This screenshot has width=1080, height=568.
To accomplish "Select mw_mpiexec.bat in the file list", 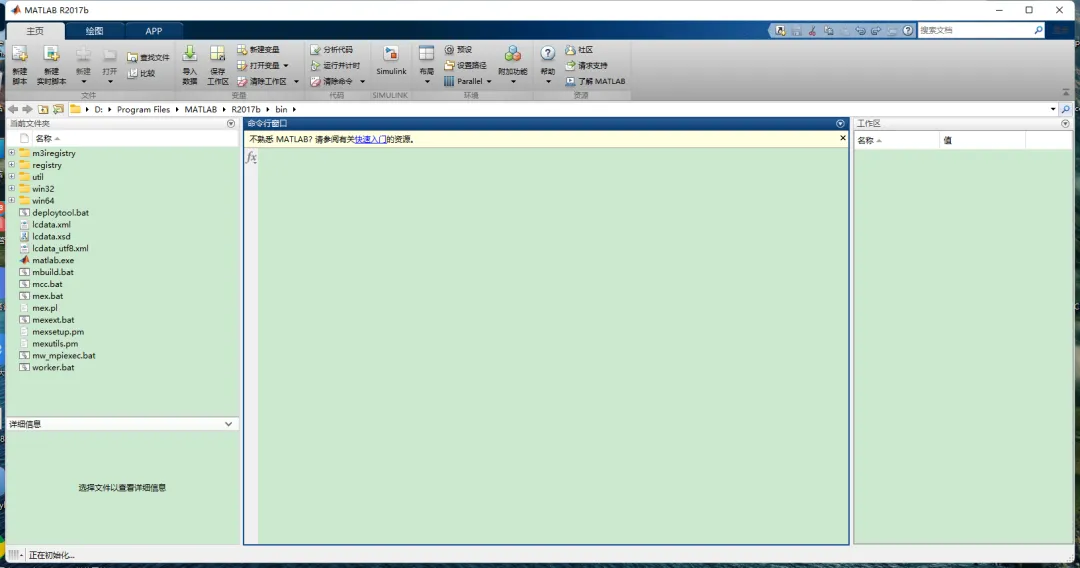I will point(64,356).
